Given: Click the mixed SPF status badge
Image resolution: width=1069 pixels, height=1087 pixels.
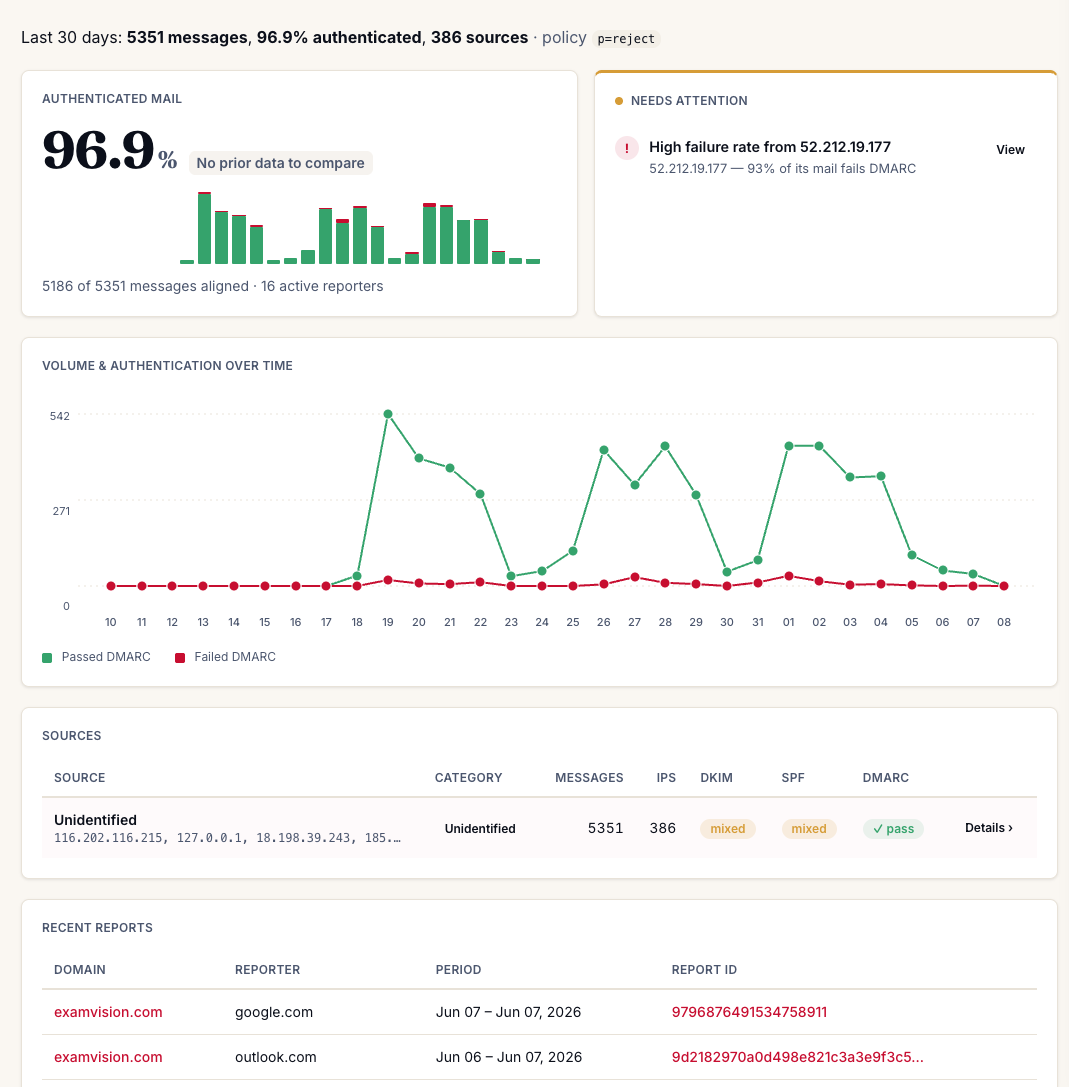Looking at the screenshot, I should tap(808, 828).
